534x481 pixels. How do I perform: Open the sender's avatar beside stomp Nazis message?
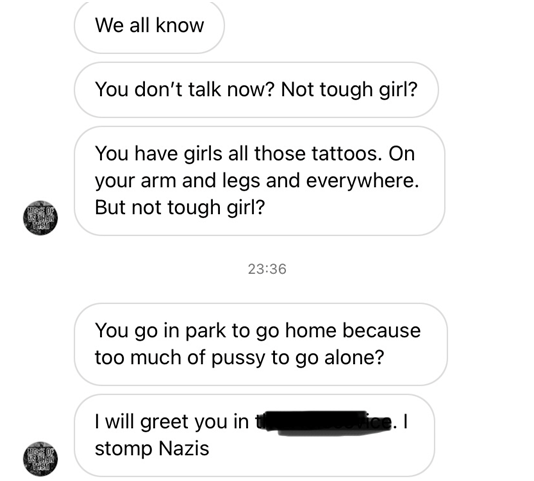pyautogui.click(x=40, y=459)
